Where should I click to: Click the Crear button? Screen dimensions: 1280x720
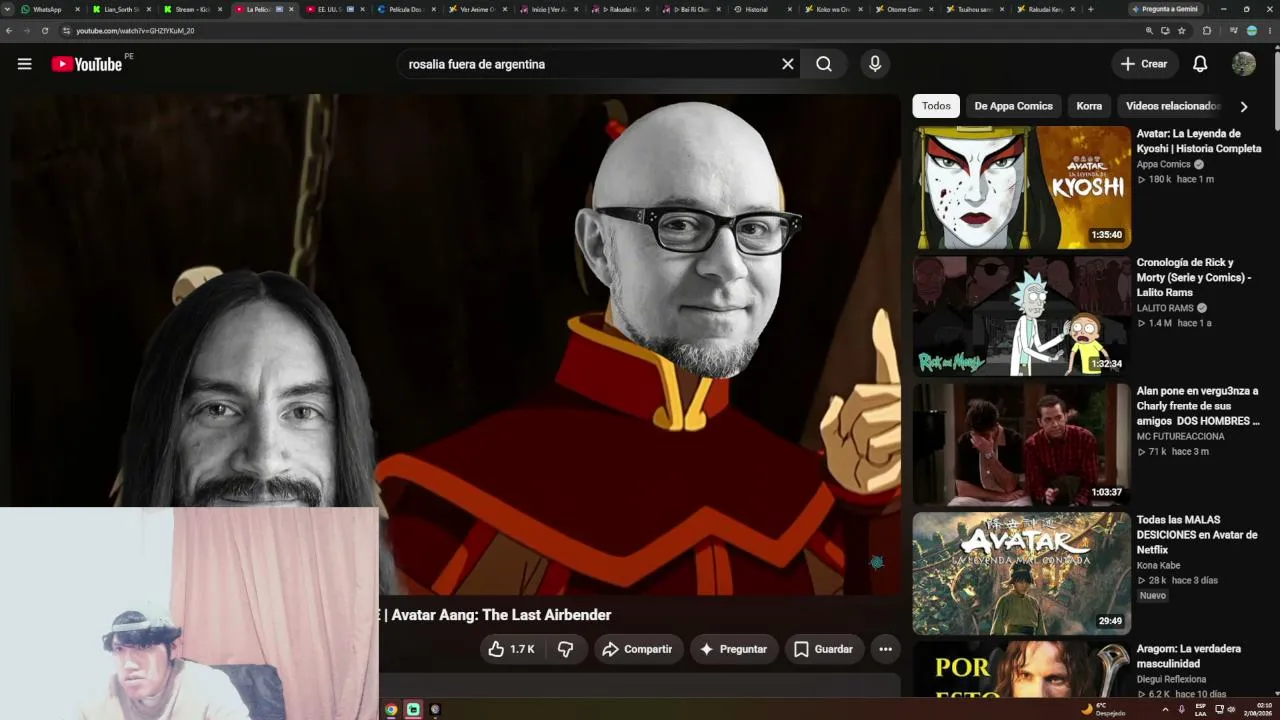point(1144,64)
